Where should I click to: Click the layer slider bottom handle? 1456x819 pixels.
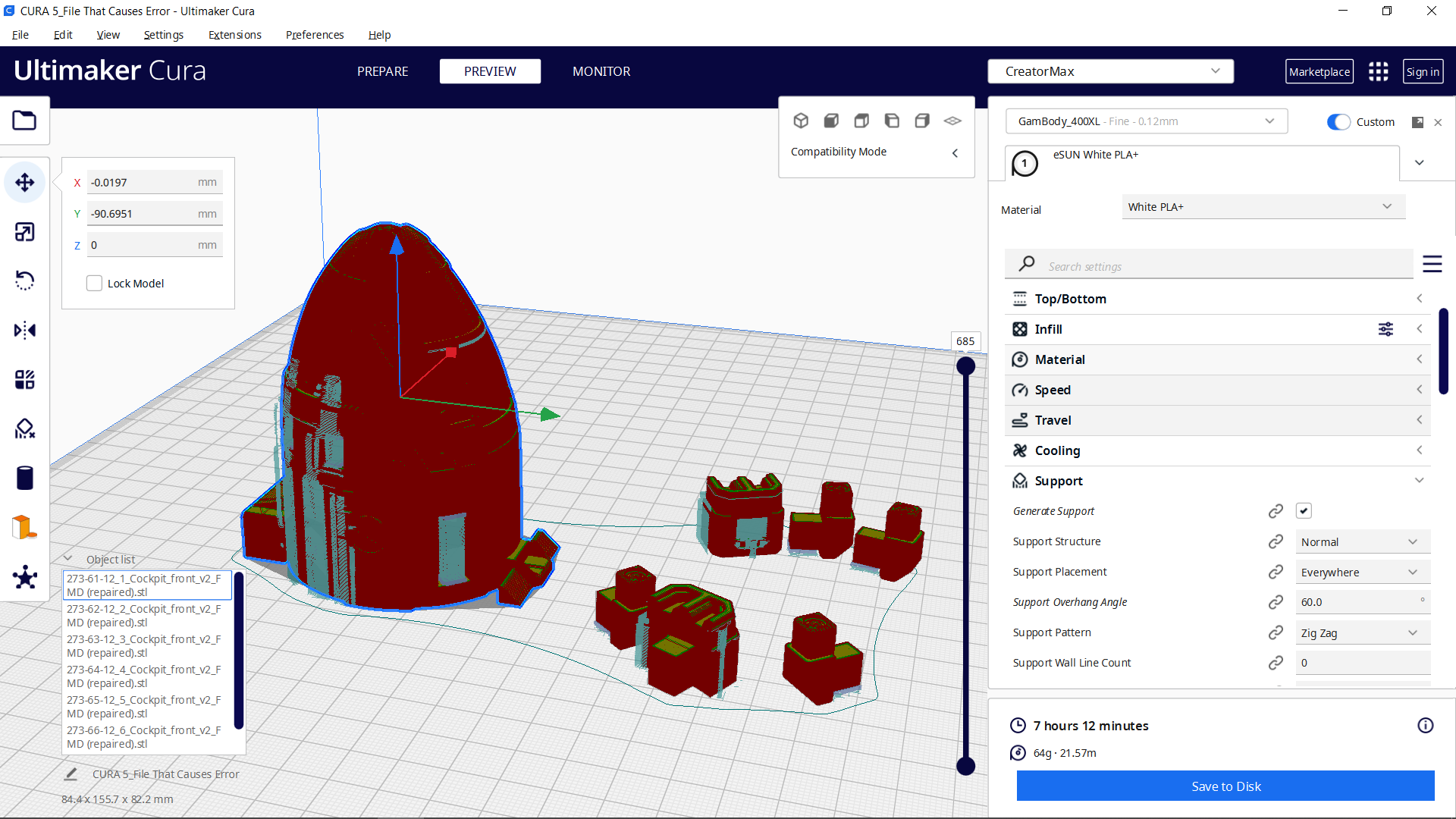tap(965, 766)
